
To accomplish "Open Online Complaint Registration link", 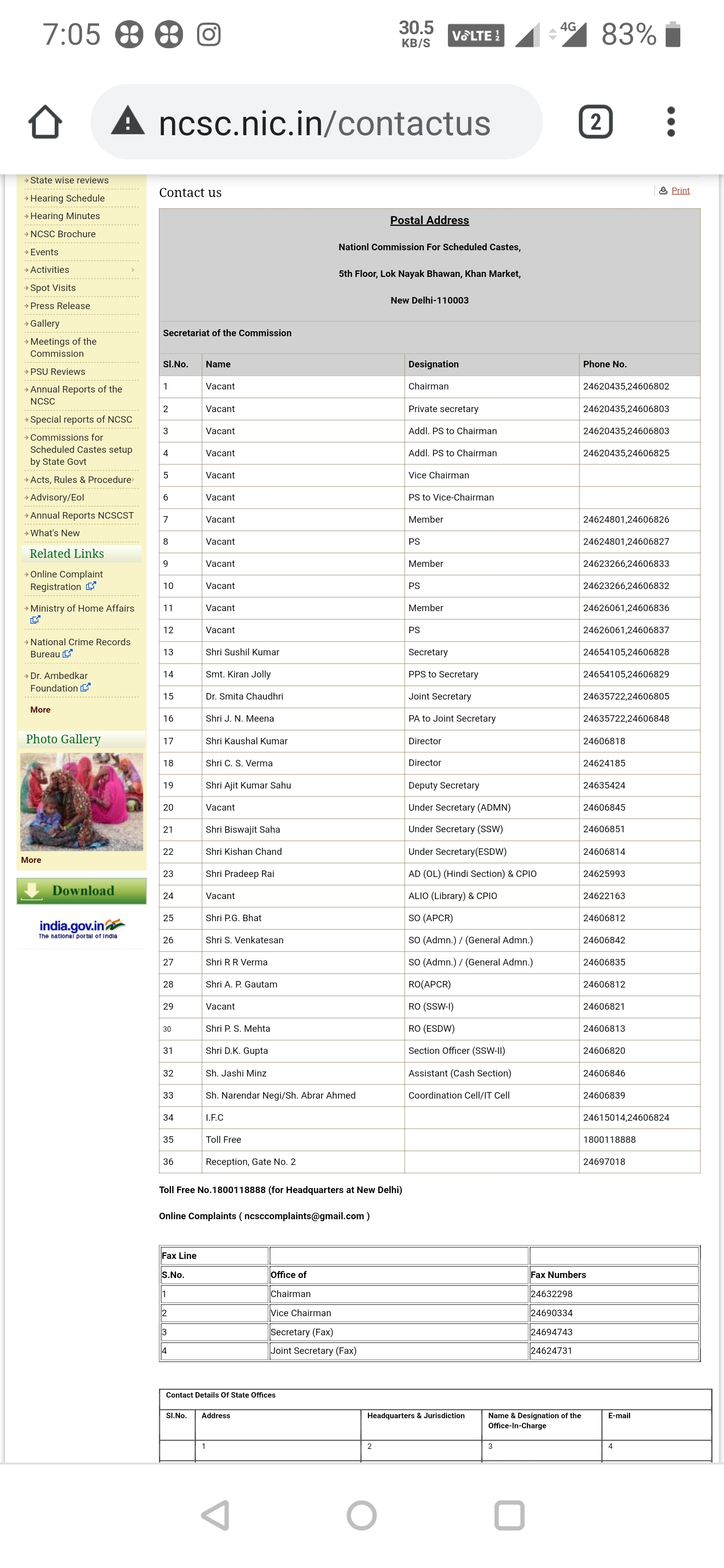I will coord(66,580).
